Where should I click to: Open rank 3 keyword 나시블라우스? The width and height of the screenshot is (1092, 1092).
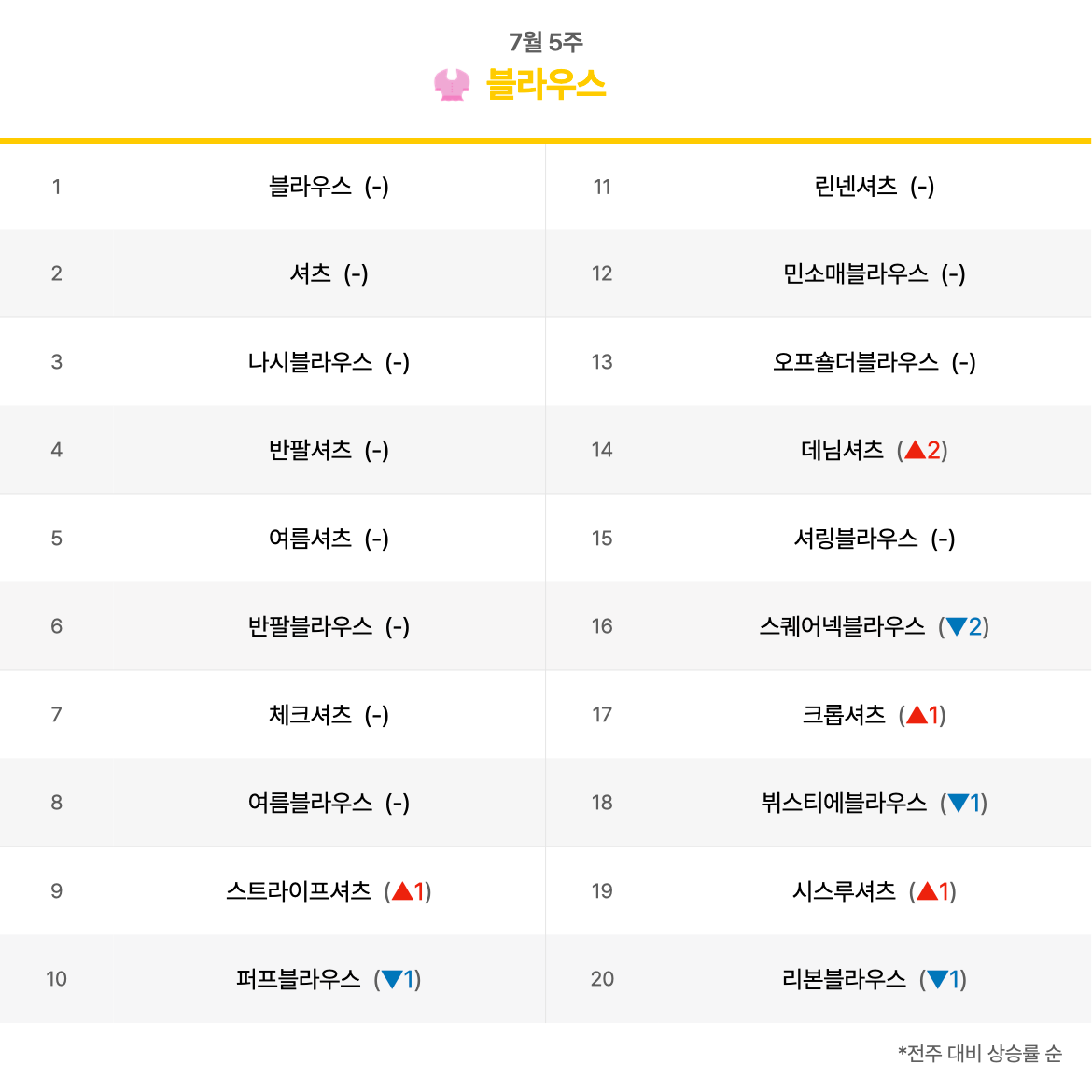[311, 362]
